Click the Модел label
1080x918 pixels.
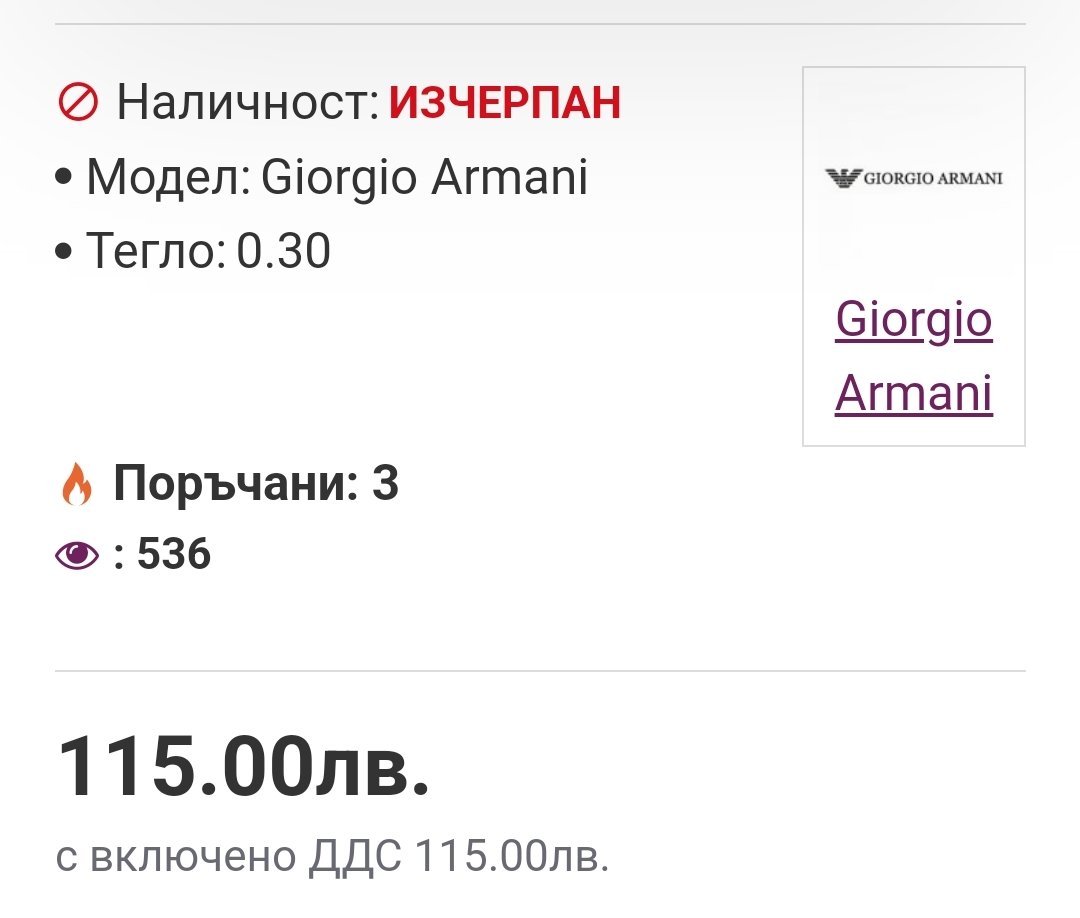[167, 178]
